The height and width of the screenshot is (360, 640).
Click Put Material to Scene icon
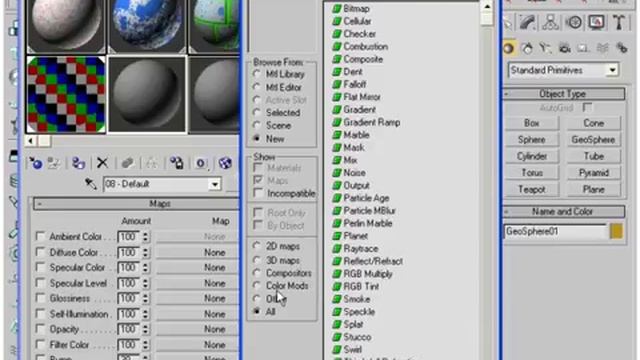(53, 163)
